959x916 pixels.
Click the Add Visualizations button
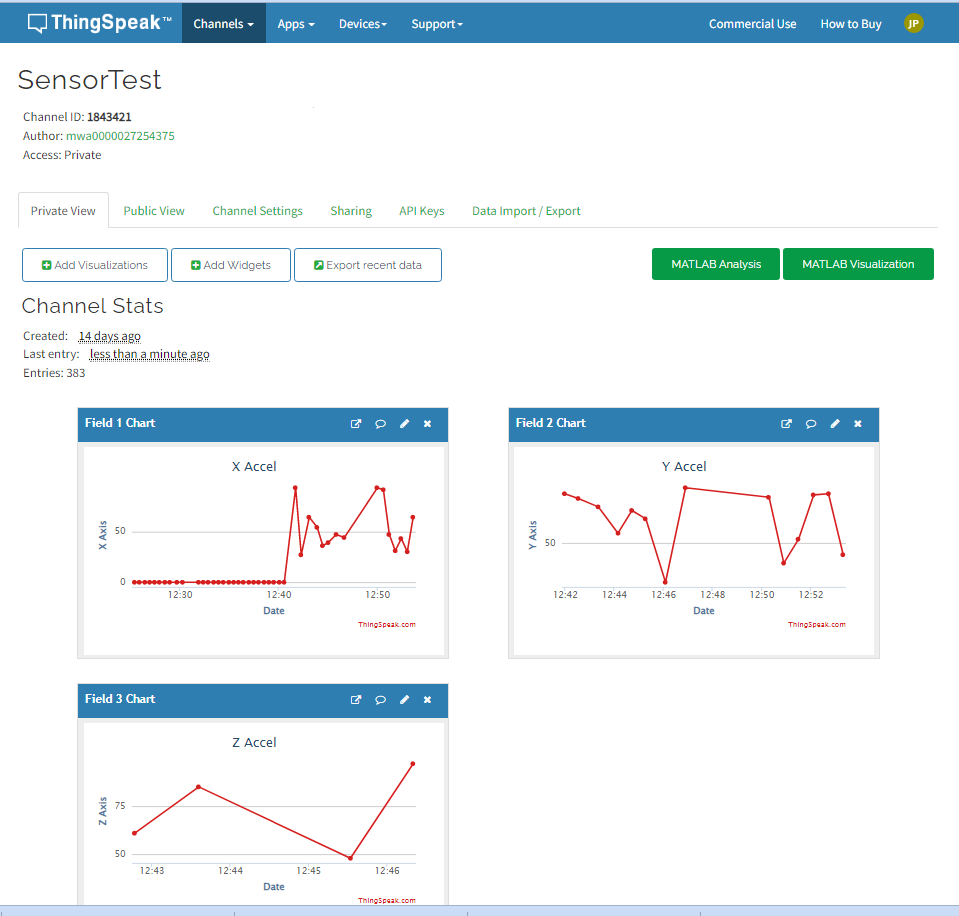[95, 265]
